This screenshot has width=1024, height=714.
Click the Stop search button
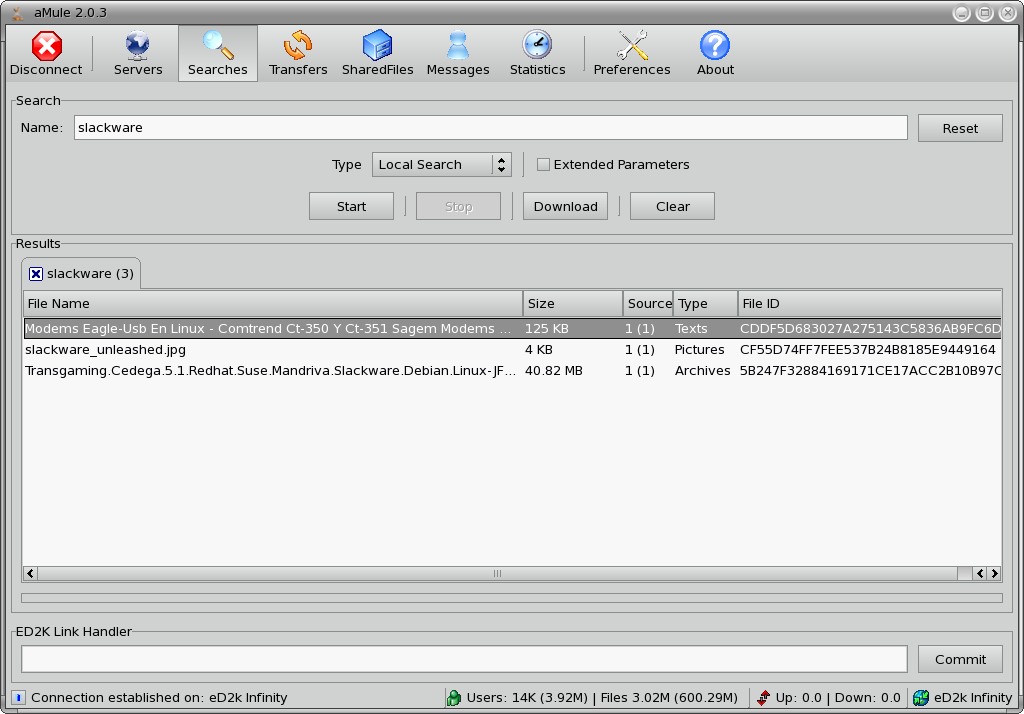(x=458, y=206)
